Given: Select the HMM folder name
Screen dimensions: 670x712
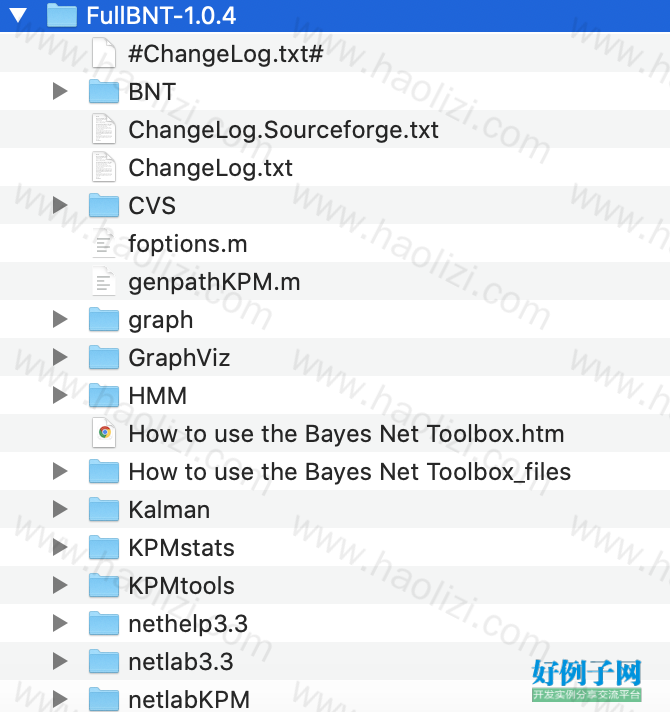Looking at the screenshot, I should pyautogui.click(x=158, y=396).
